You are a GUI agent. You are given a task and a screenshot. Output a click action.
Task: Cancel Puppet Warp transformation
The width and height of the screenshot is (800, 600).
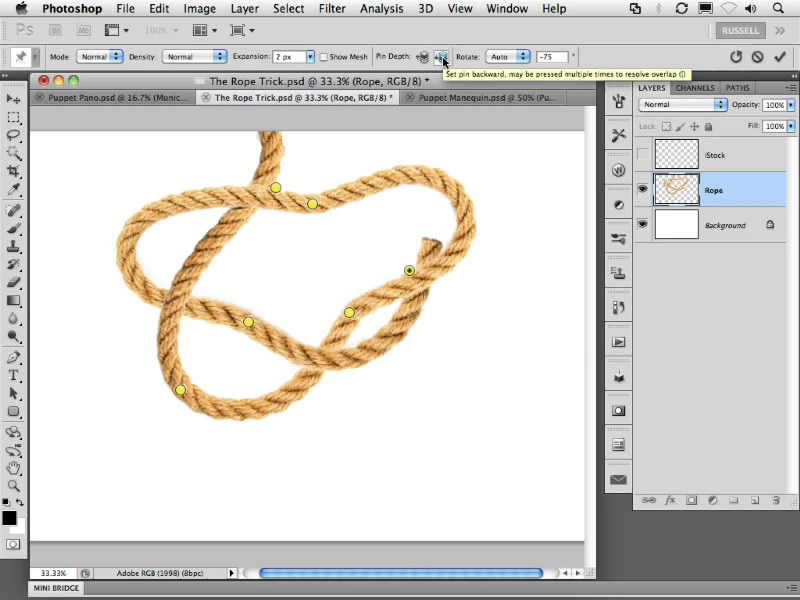click(757, 57)
